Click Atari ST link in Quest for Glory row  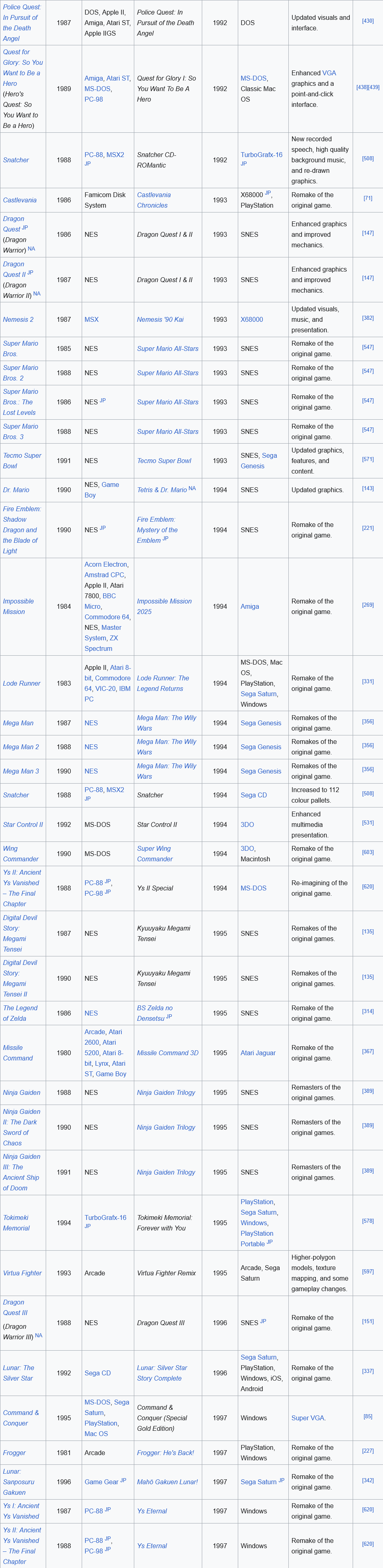coord(118,78)
